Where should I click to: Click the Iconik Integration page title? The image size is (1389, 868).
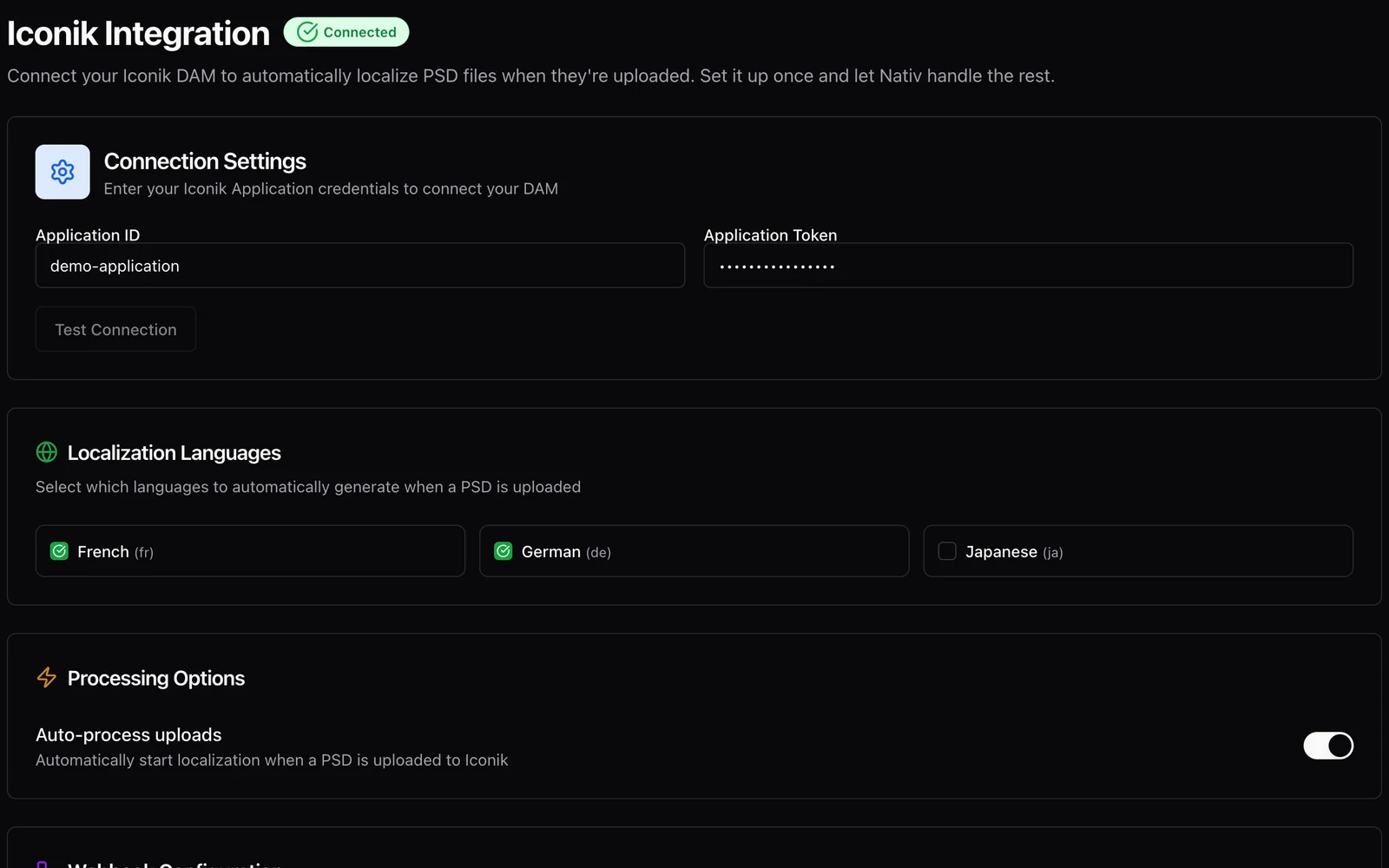click(139, 34)
